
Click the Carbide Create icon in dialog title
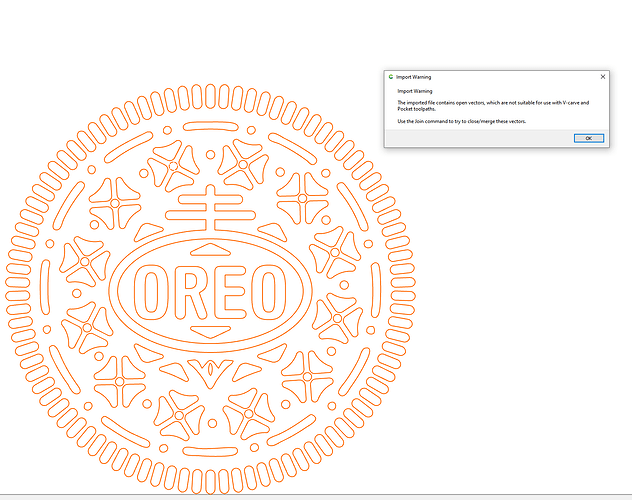click(x=391, y=77)
